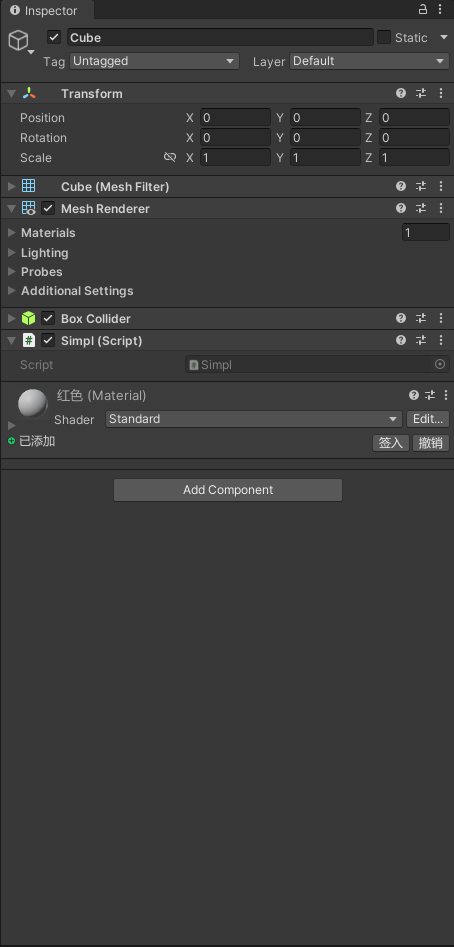
Task: Open the Transform component help icon
Action: pyautogui.click(x=401, y=94)
